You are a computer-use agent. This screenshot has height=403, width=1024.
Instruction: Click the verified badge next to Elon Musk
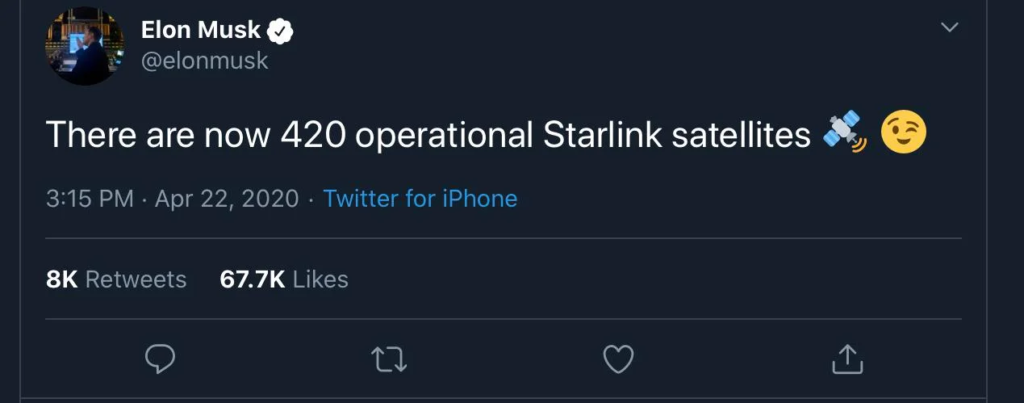[x=282, y=31]
